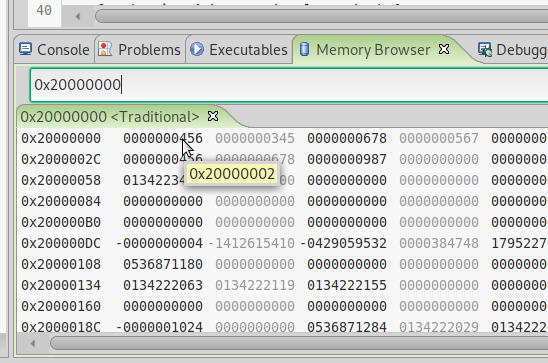Select the Memory Browser tab
Viewport: 548px width, 363px height.
pyautogui.click(x=373, y=50)
